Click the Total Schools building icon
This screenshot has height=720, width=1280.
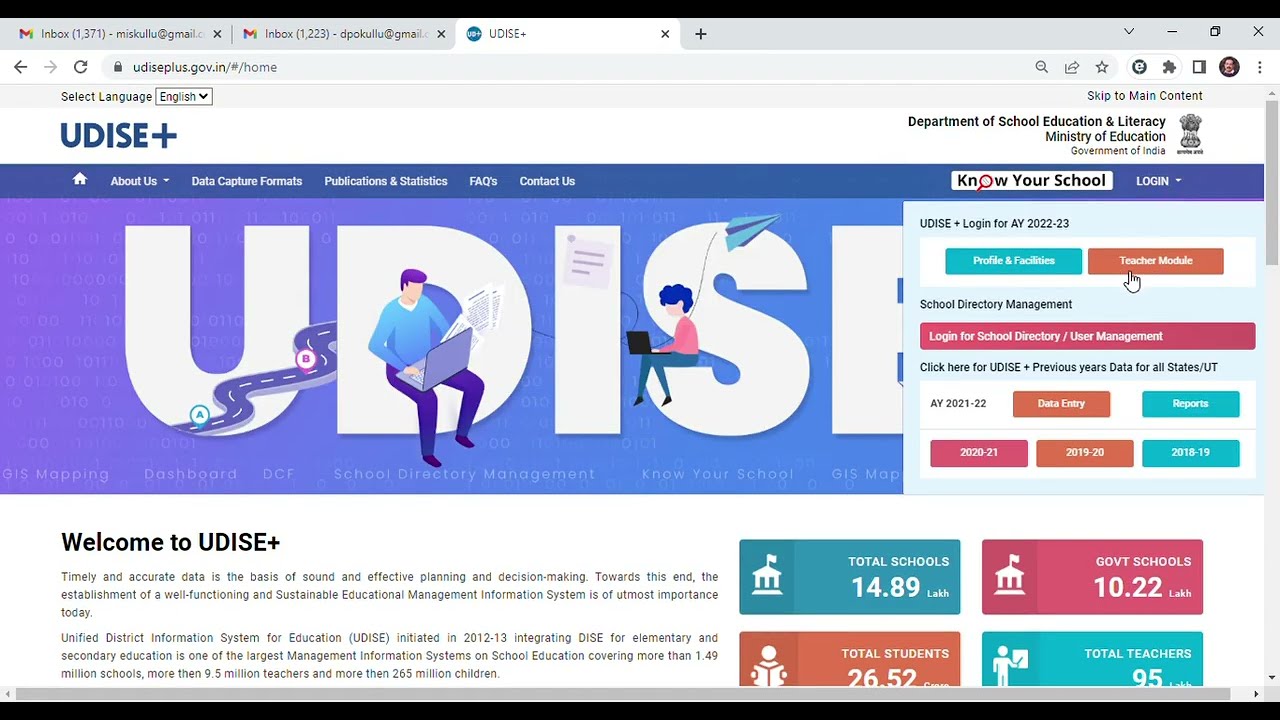767,577
